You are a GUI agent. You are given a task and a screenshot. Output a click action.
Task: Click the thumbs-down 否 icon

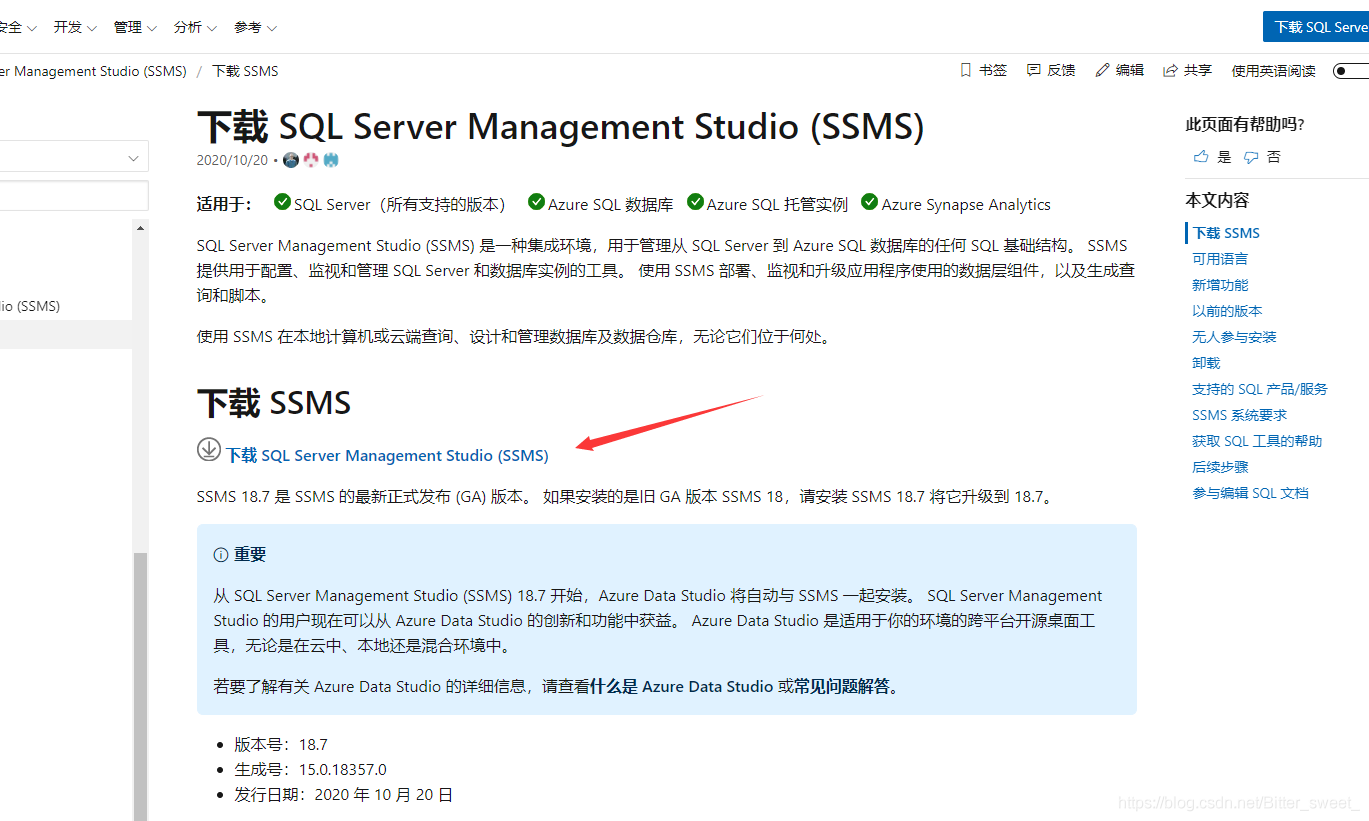tap(1250, 157)
